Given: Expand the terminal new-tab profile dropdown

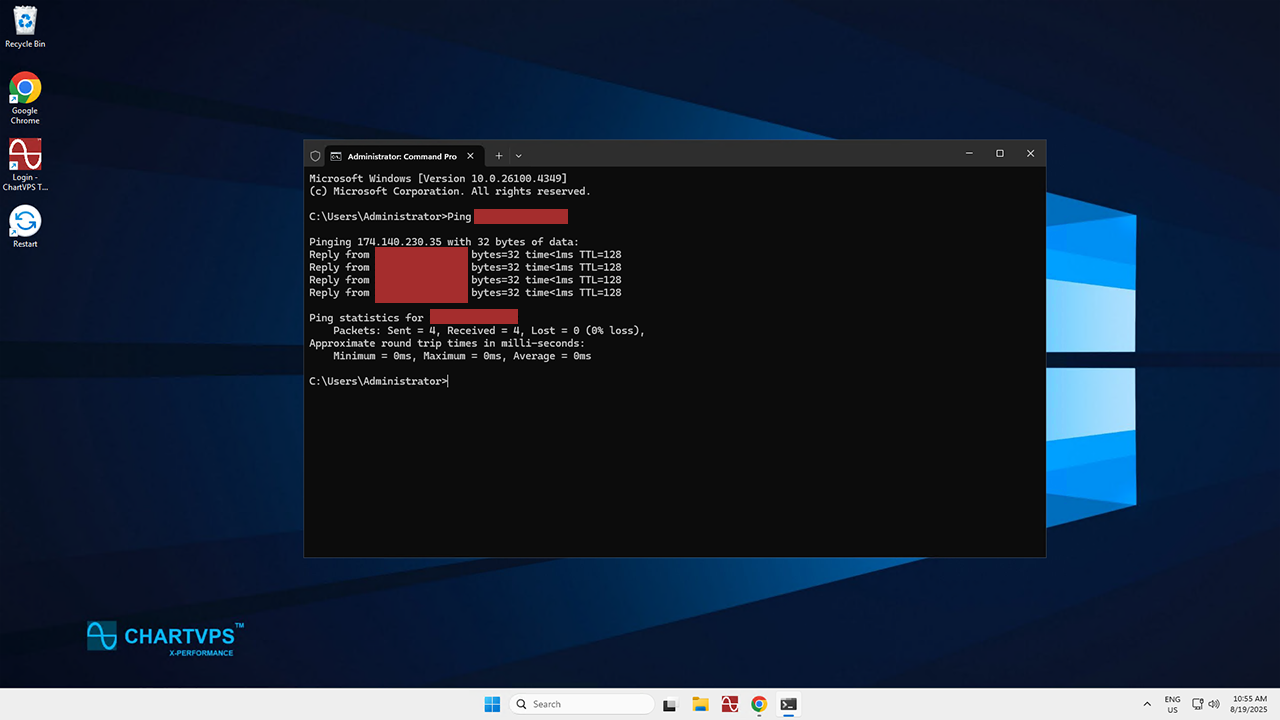Looking at the screenshot, I should (518, 156).
